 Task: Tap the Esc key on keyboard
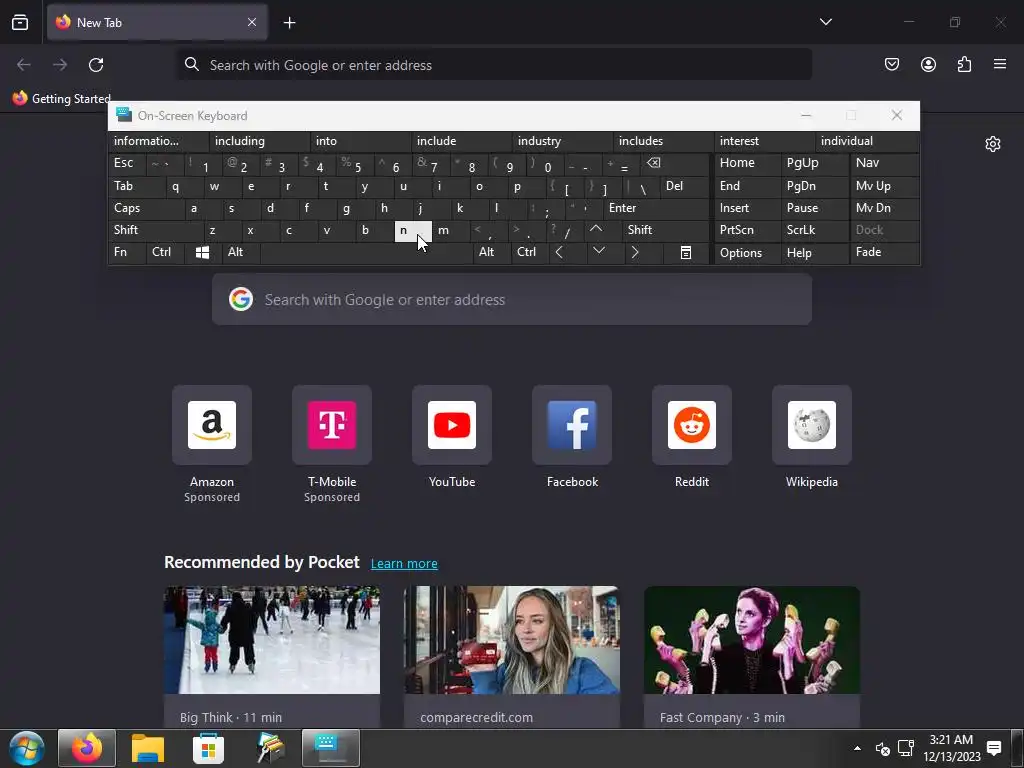click(127, 163)
